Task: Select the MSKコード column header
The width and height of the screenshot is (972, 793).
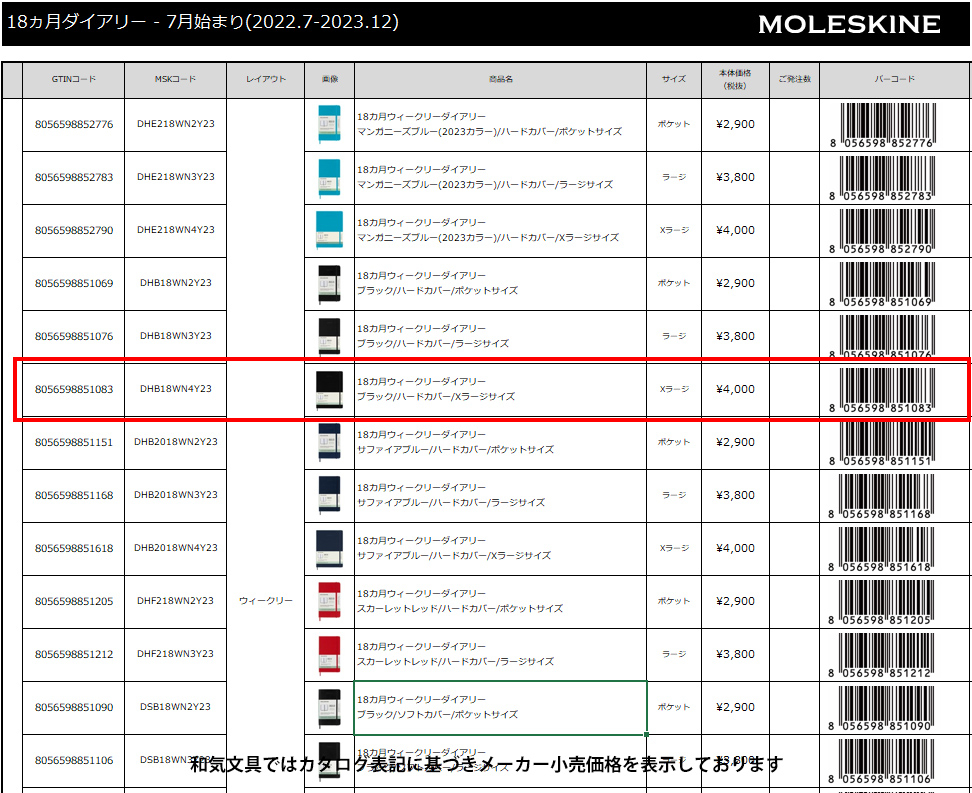Action: point(175,79)
